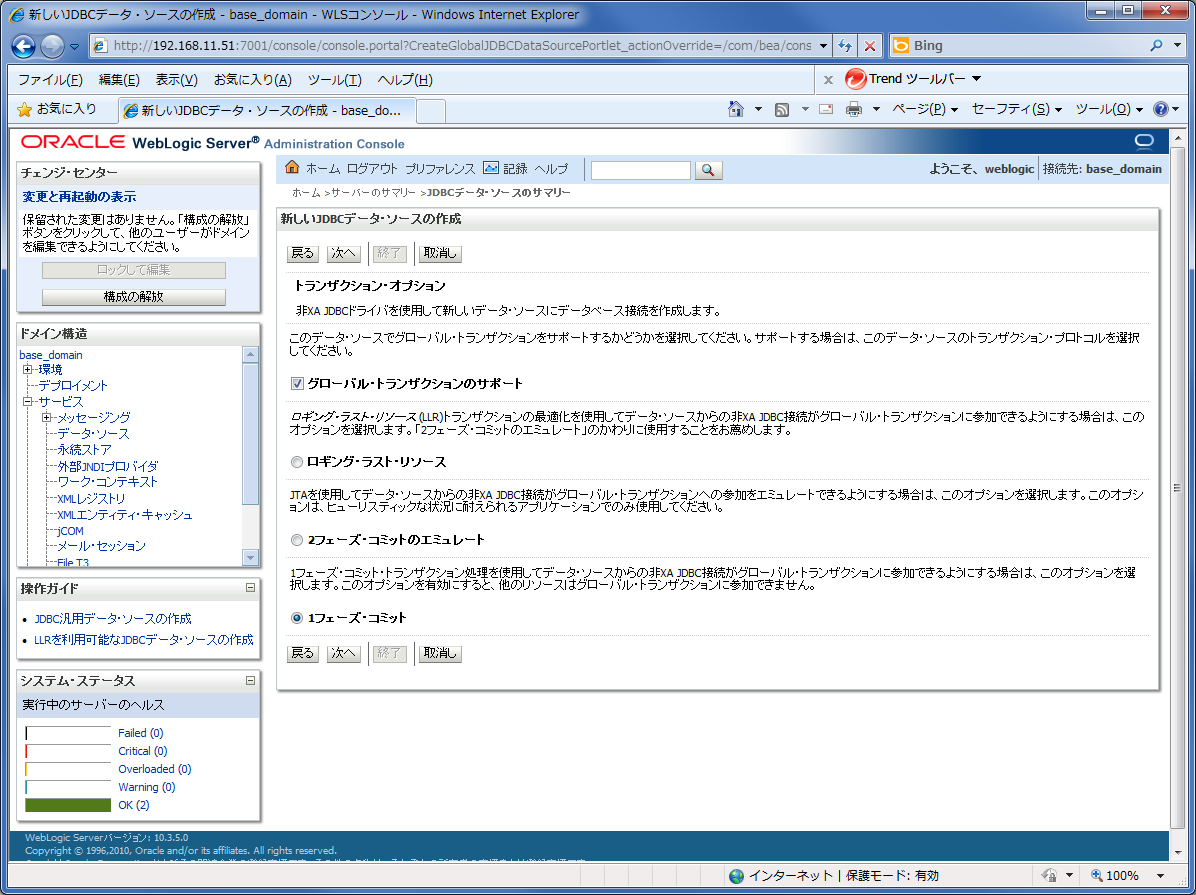Open the zoom 100% dropdown arrow
This screenshot has width=1196, height=895.
pyautogui.click(x=1160, y=875)
